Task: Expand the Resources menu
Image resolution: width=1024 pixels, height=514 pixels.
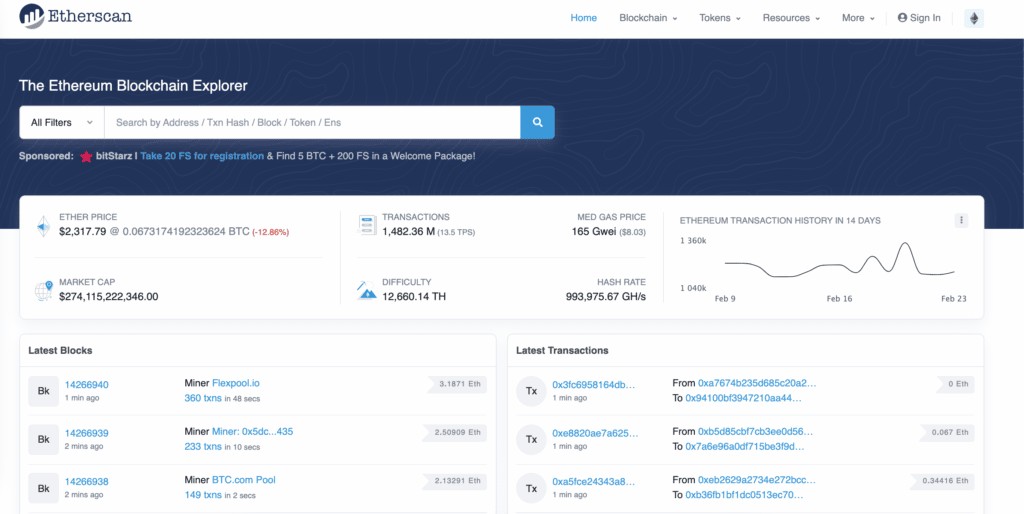Action: [791, 18]
